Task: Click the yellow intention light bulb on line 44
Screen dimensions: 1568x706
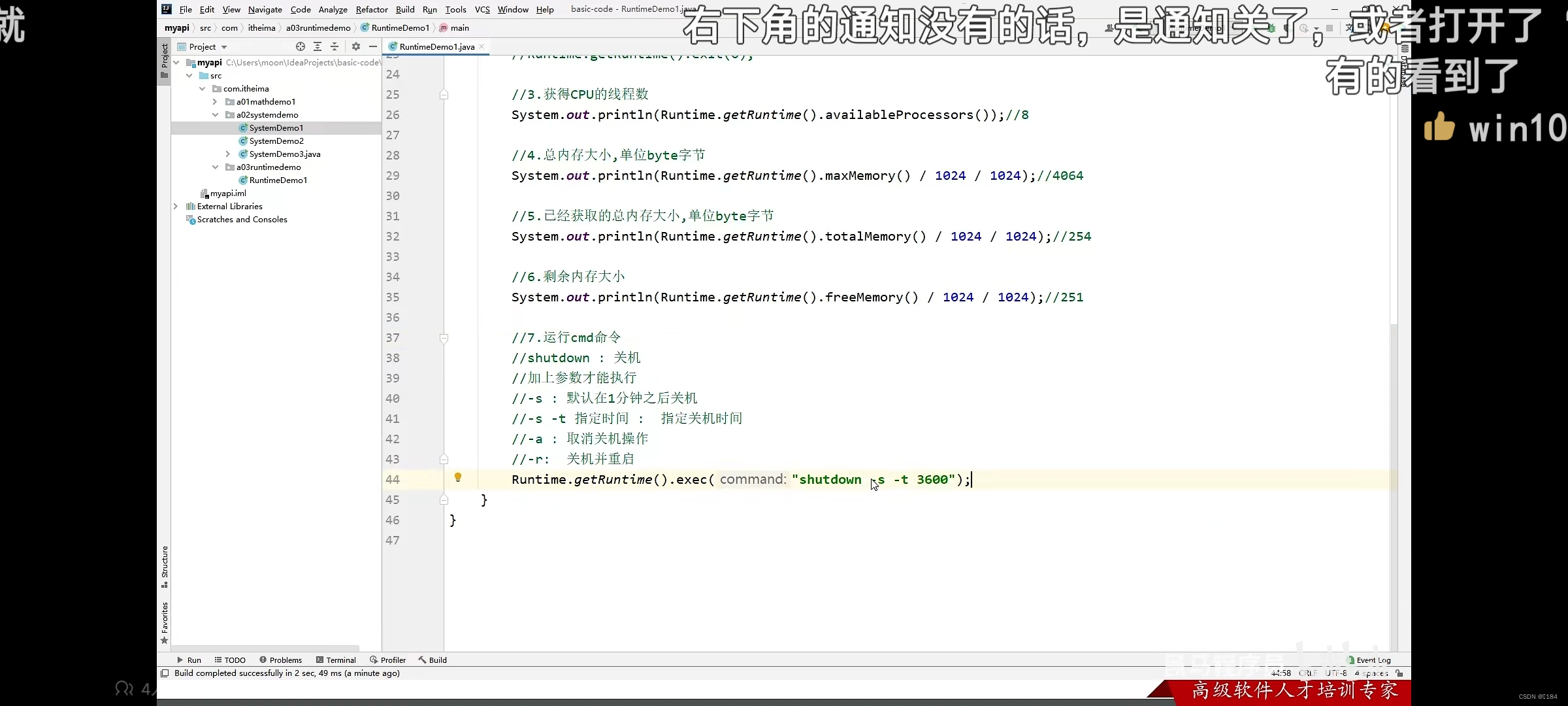Action: coord(458,478)
